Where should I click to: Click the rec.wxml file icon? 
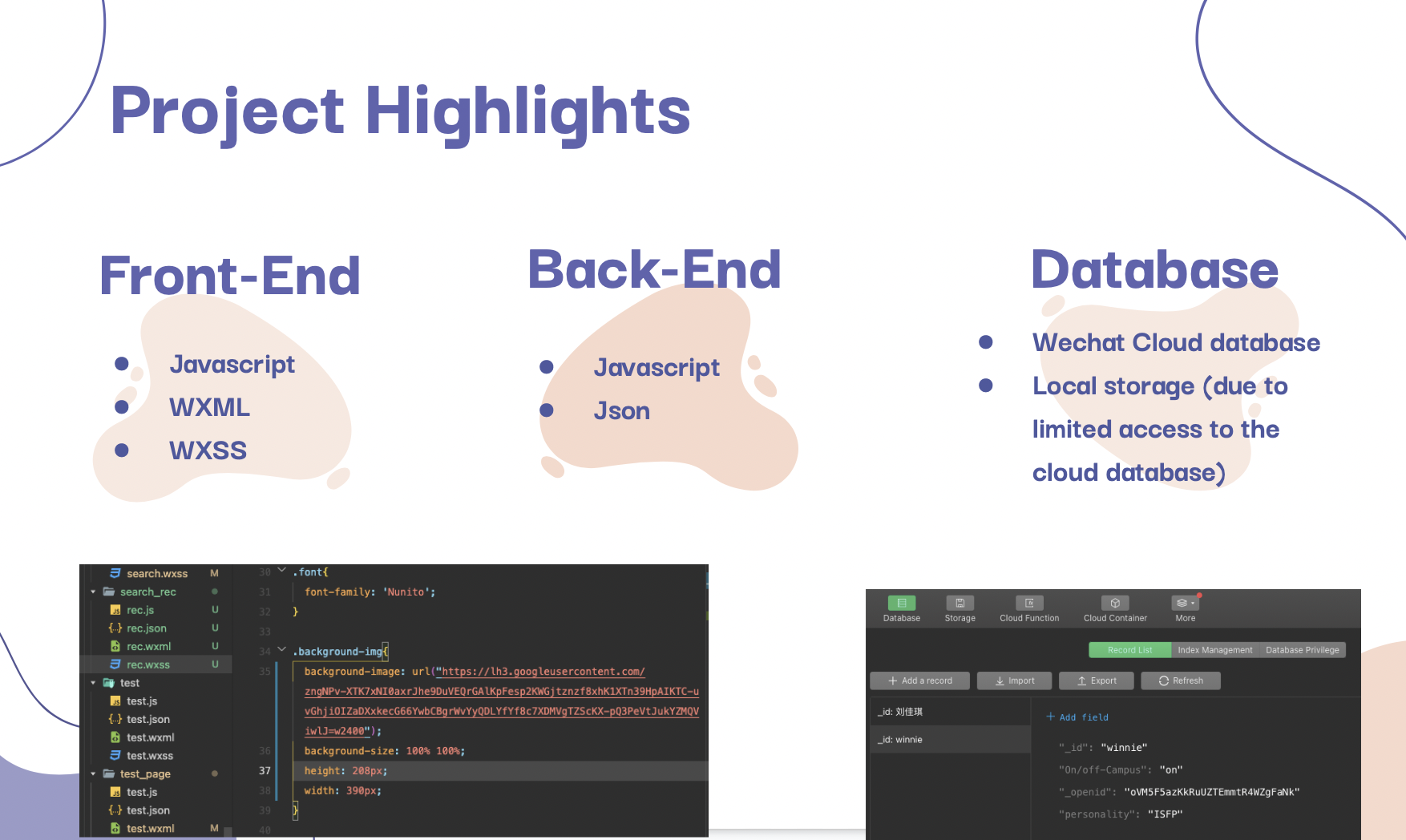click(x=115, y=647)
